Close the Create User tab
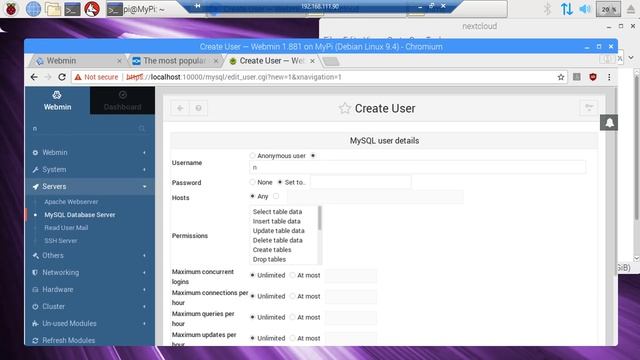 [x=312, y=61]
